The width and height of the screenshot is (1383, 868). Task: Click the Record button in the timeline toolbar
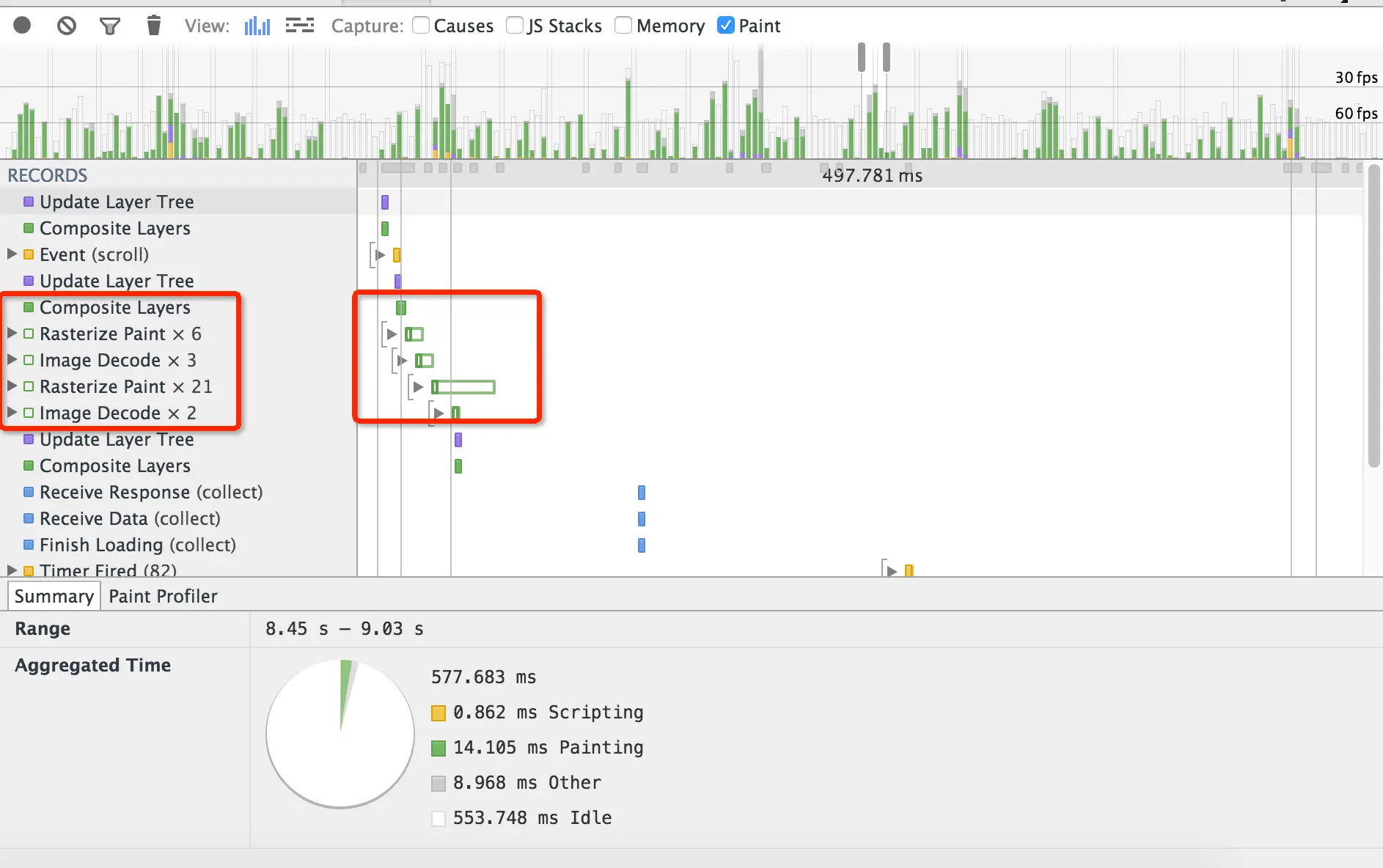tap(22, 26)
